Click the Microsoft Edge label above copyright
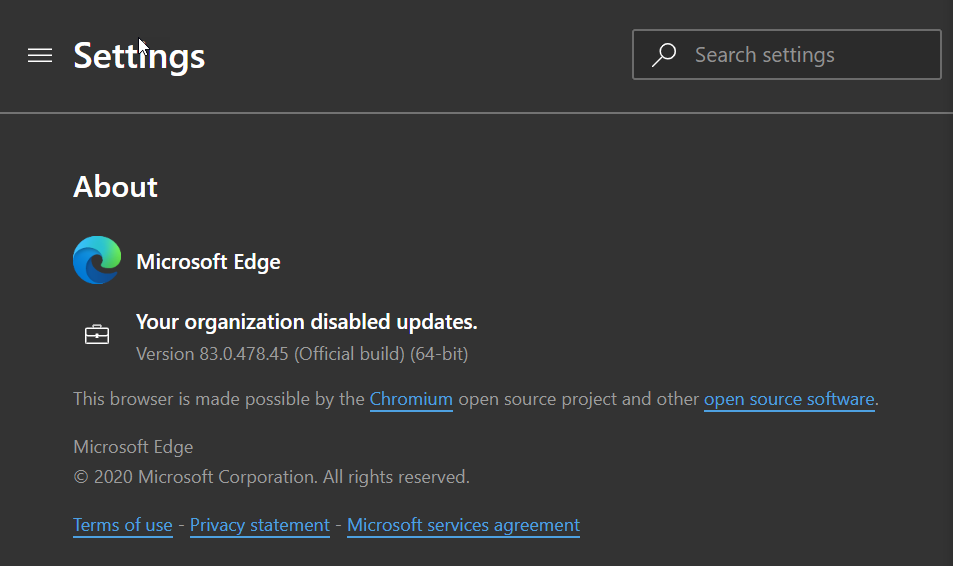The height and width of the screenshot is (566, 953). pyautogui.click(x=133, y=447)
